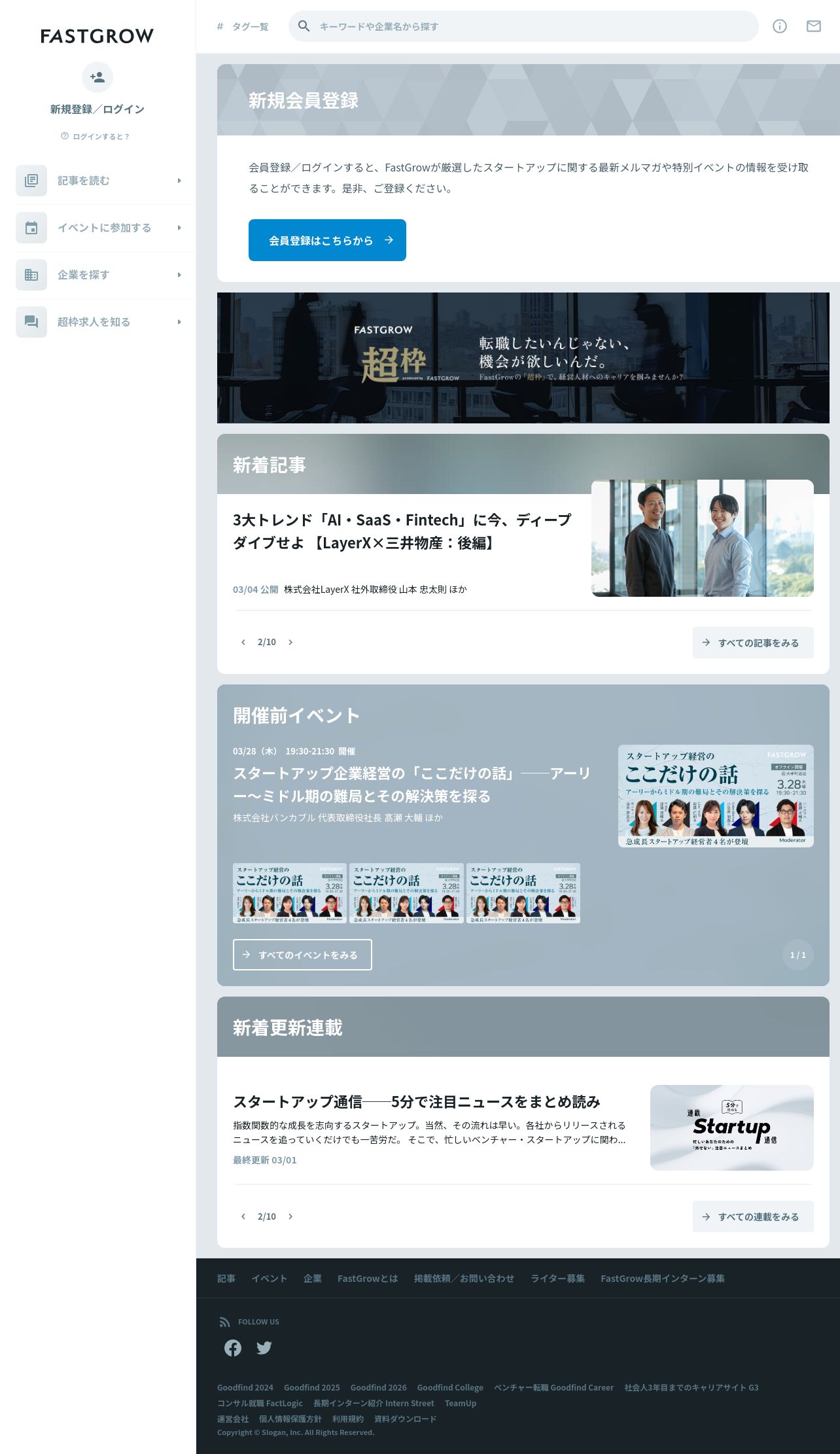
Task: Click the question mark icon beside ログインすると?
Action: [x=65, y=136]
